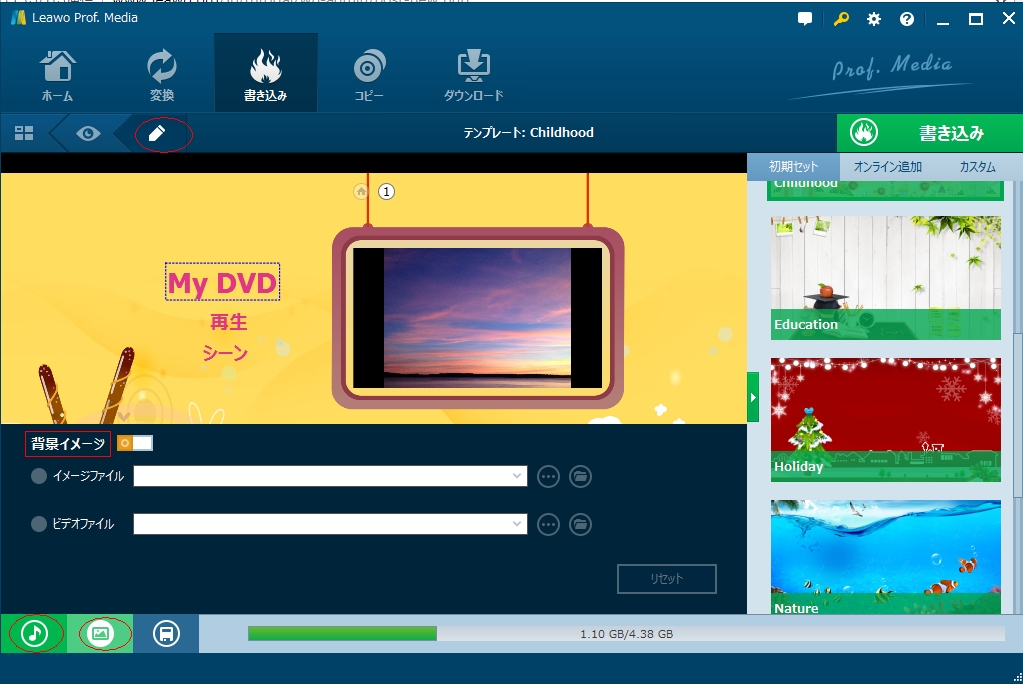Collapse template panel with green arrow
Viewport: 1023px width, 684px height.
pos(753,397)
